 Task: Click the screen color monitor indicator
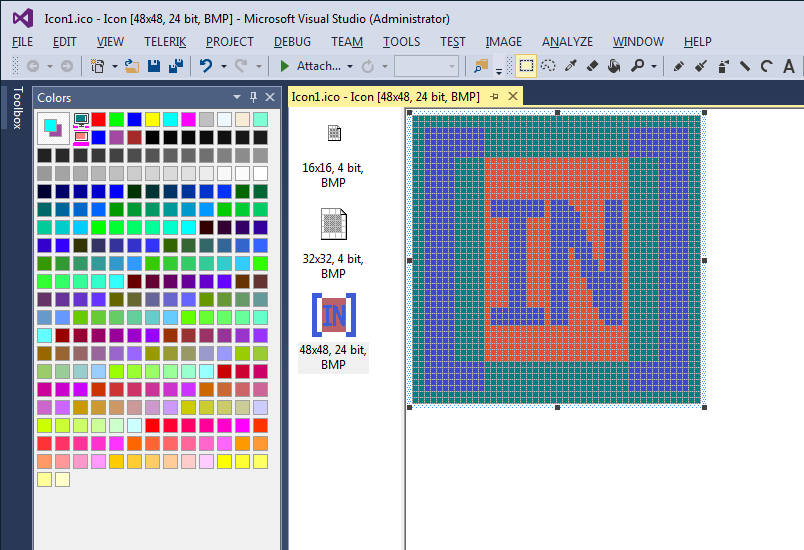(x=81, y=120)
